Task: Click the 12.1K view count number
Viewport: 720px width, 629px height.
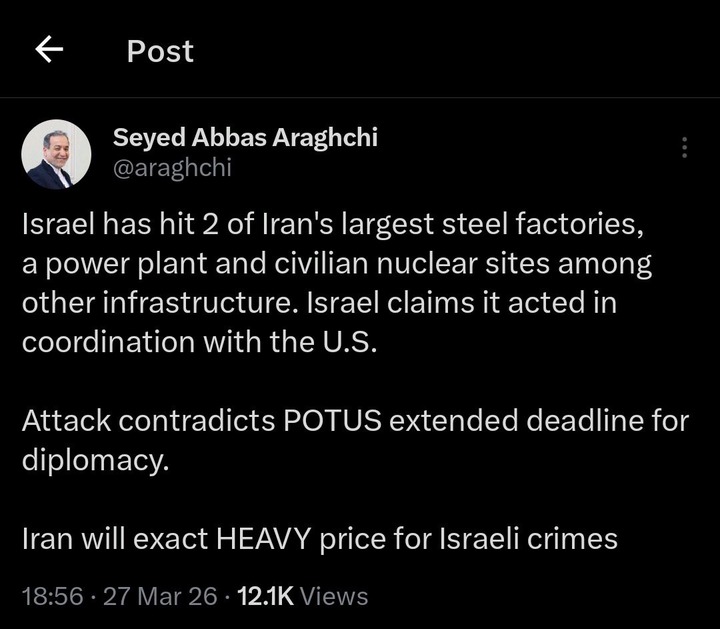Action: pyautogui.click(x=263, y=597)
